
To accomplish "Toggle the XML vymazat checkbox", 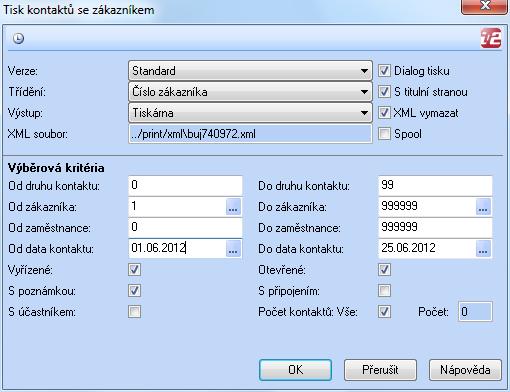I will click(x=384, y=113).
